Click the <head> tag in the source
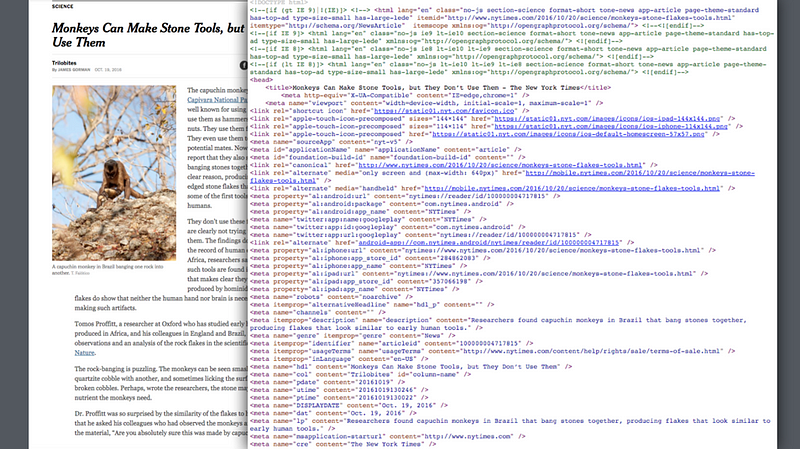 point(261,80)
